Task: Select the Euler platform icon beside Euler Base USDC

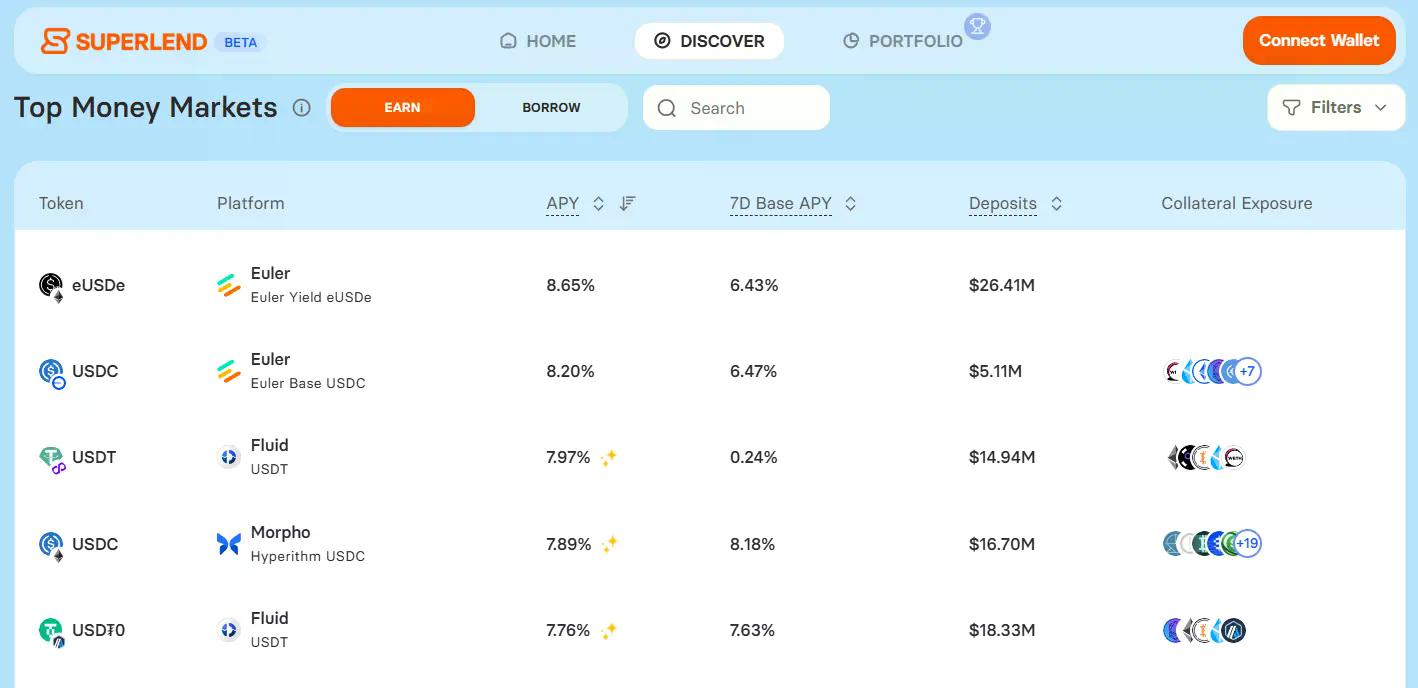Action: tap(228, 370)
